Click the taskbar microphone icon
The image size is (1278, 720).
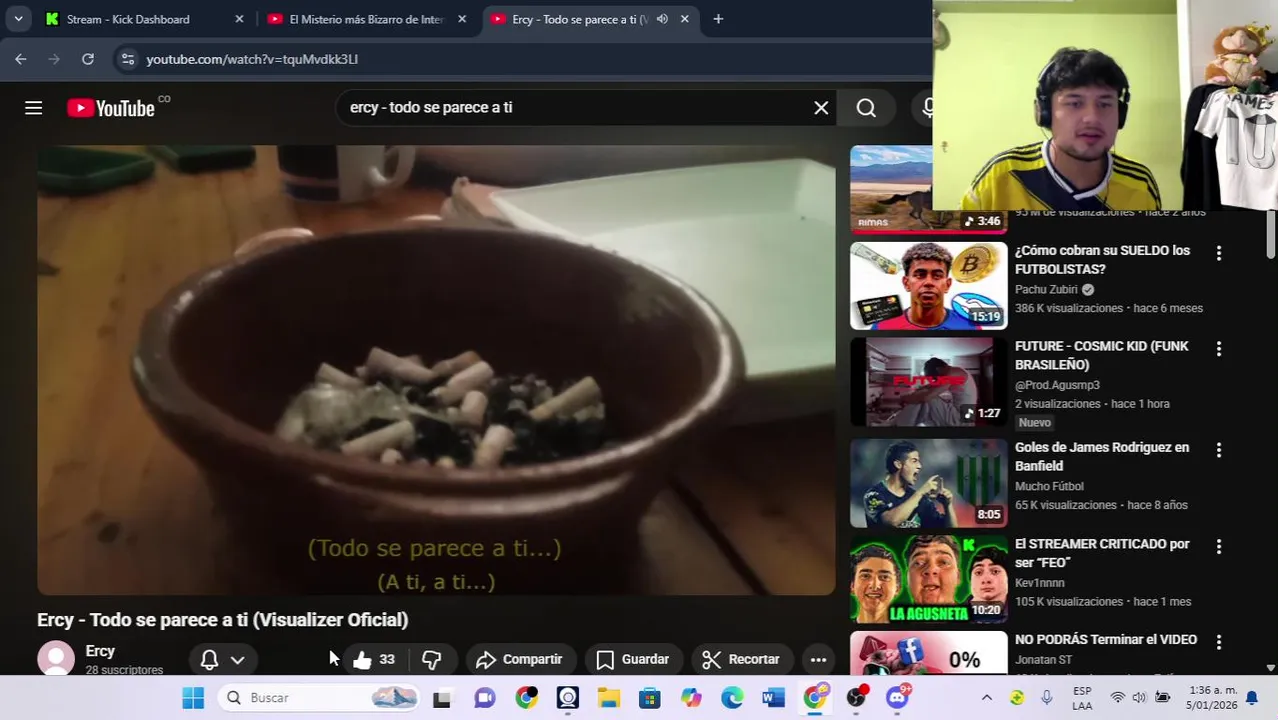pos(1046,698)
